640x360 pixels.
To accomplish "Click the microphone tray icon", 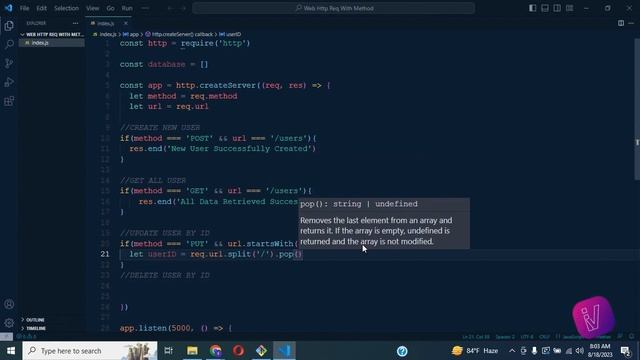I will [534, 351].
